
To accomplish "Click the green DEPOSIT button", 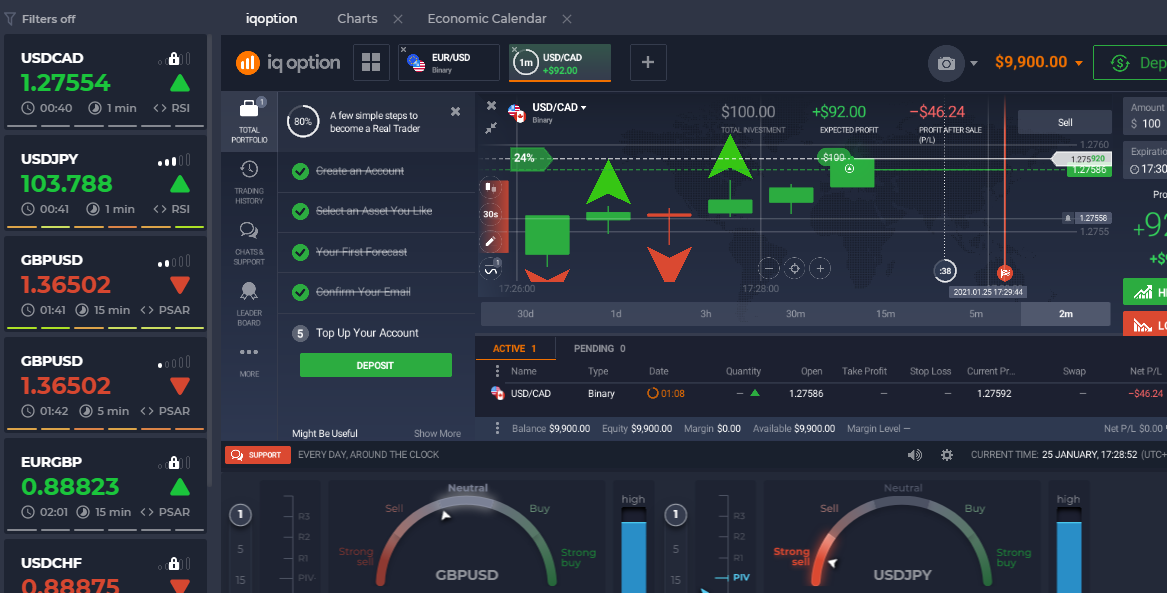I will 375,365.
